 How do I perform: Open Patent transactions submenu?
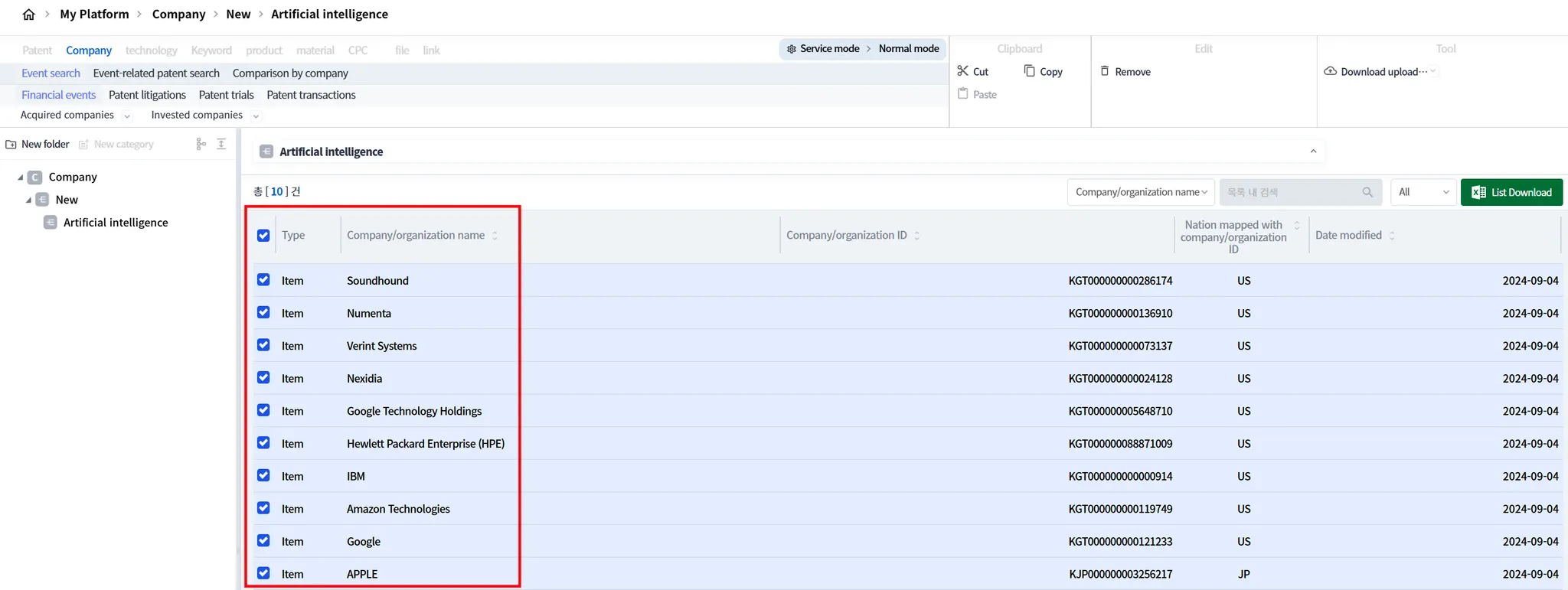[x=311, y=95]
